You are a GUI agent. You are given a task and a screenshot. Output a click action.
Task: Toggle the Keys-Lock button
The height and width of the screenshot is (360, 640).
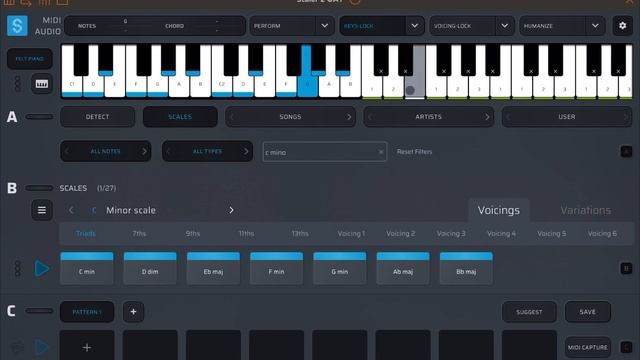point(373,26)
